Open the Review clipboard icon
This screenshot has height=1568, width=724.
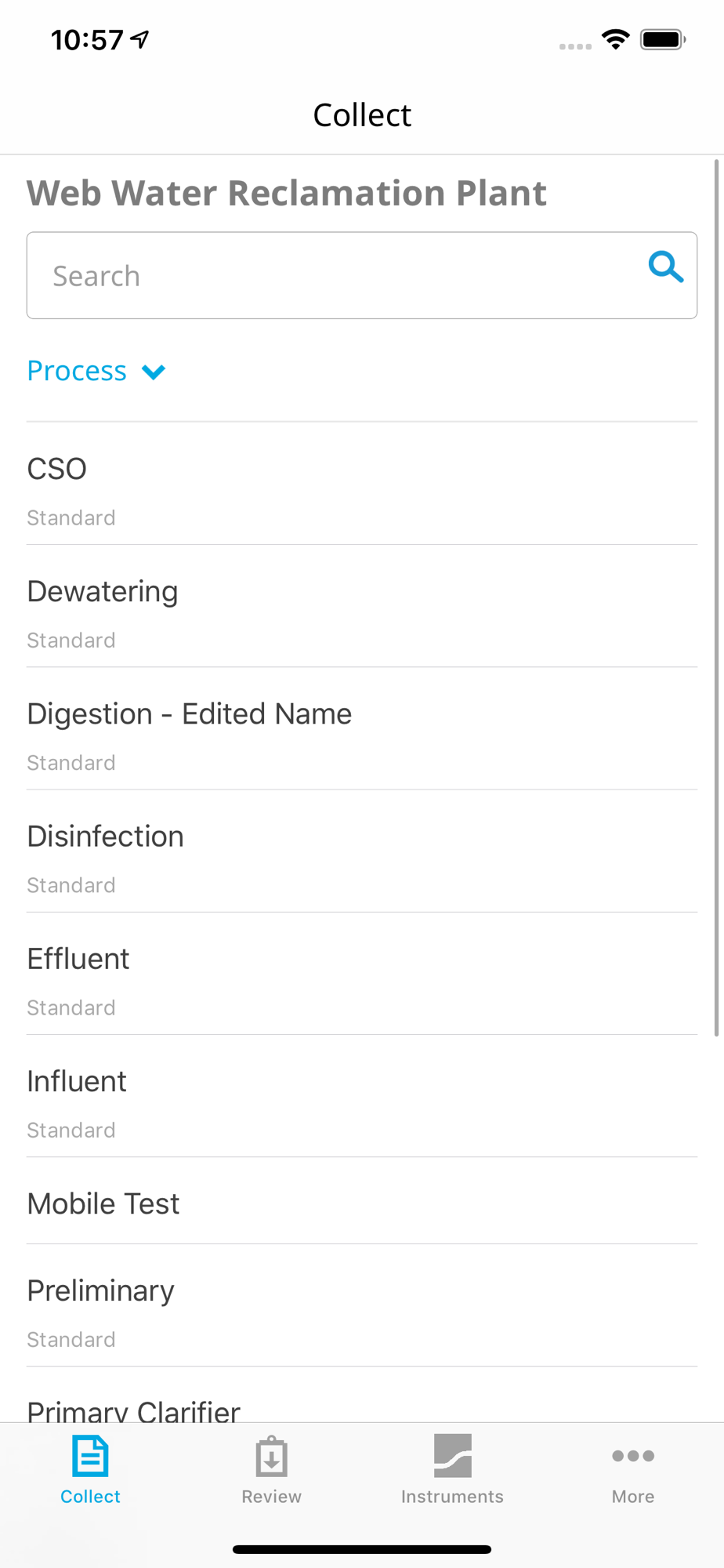271,1457
